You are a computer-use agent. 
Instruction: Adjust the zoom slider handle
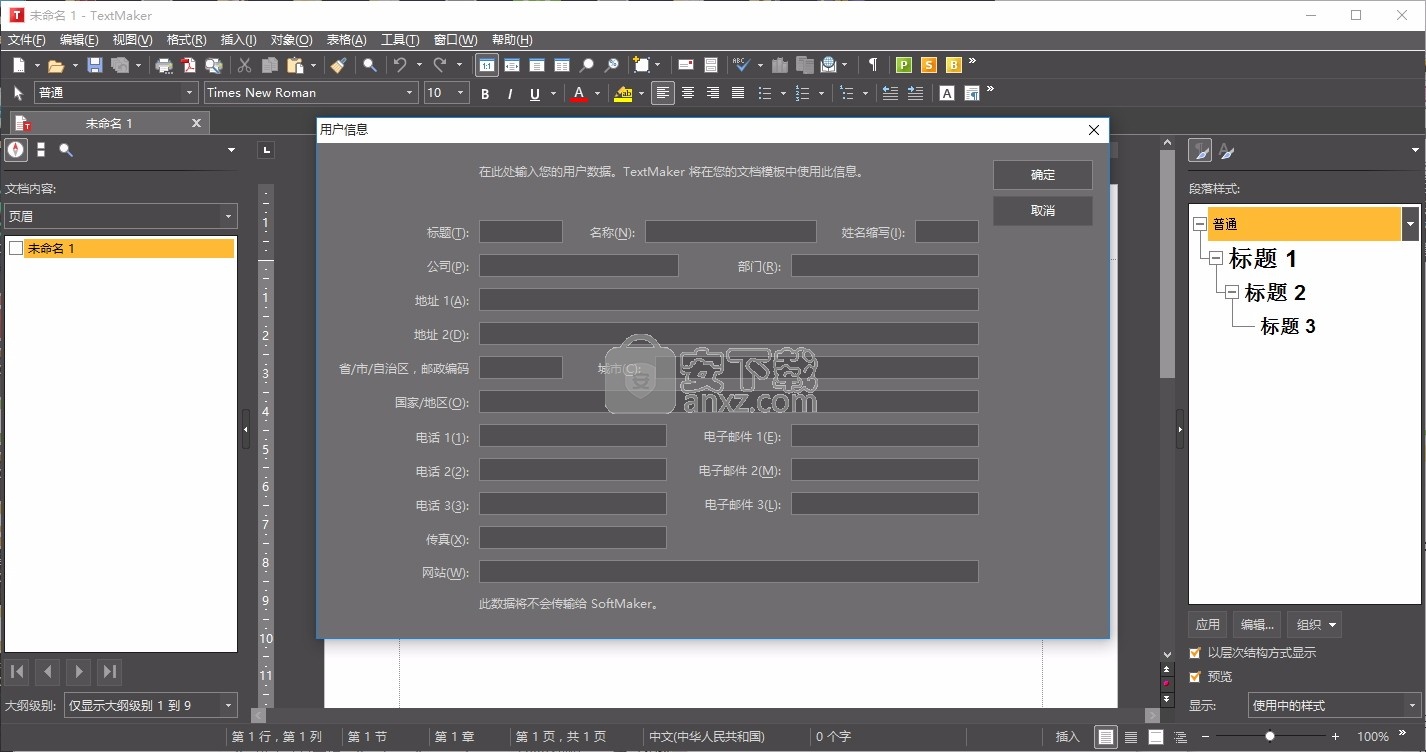click(x=1270, y=736)
